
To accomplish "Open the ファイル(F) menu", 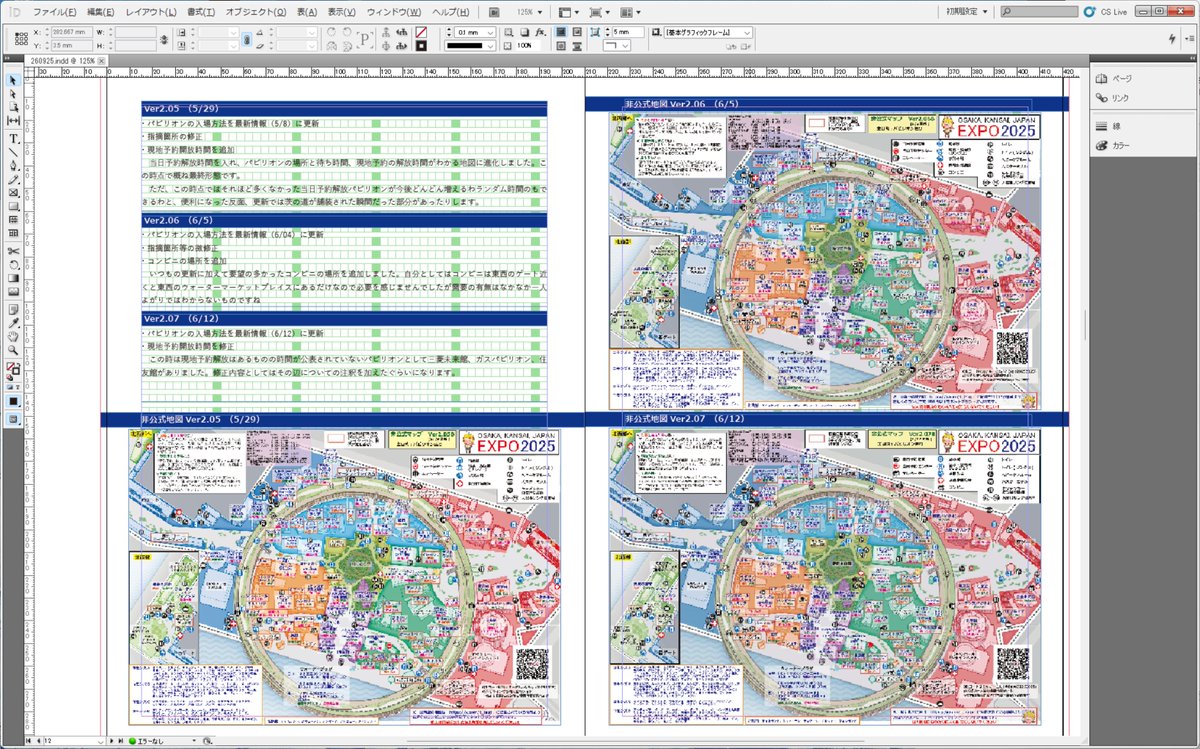I will pos(54,11).
